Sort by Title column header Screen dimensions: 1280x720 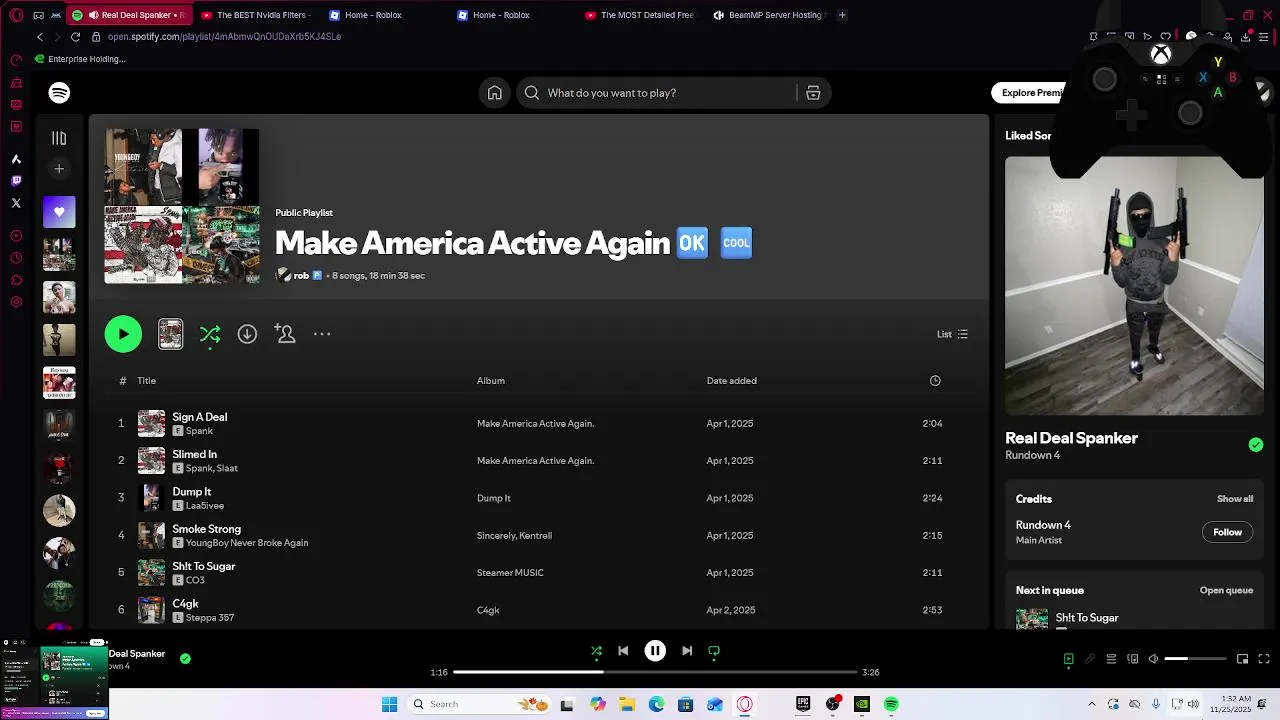[146, 381]
